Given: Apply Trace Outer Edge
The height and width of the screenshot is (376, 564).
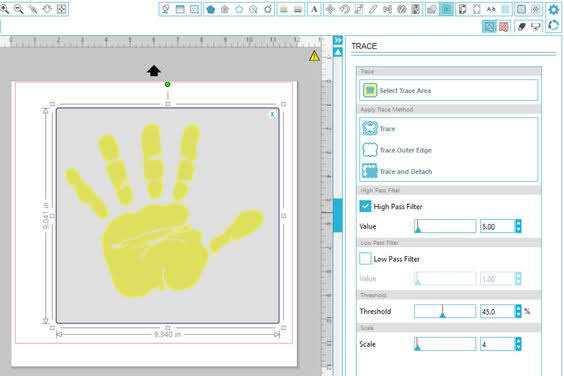Looking at the screenshot, I should tap(397, 150).
